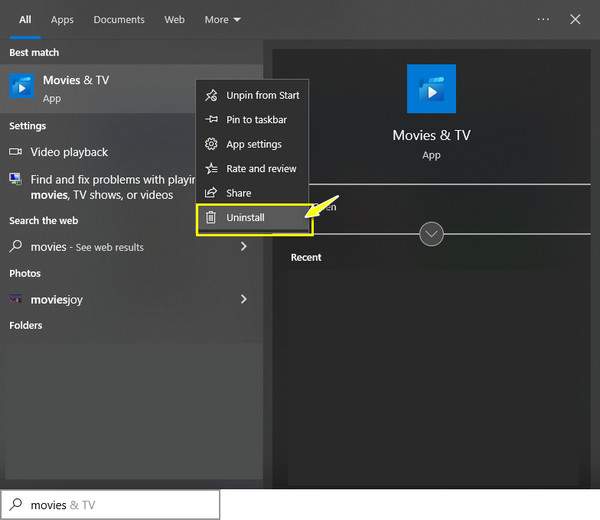The image size is (600, 520).
Task: Click the Folders section heading
Action: [x=26, y=325]
